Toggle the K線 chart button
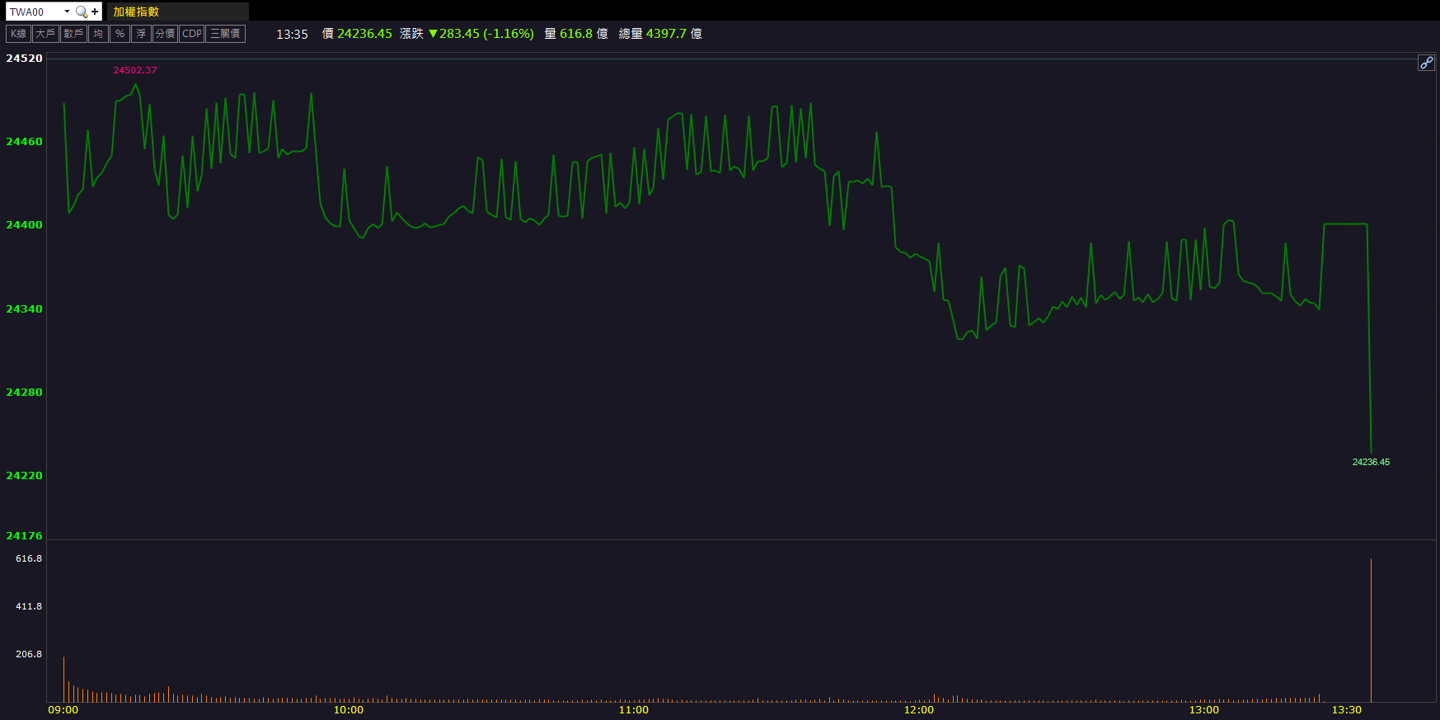This screenshot has height=720, width=1440. [x=18, y=33]
